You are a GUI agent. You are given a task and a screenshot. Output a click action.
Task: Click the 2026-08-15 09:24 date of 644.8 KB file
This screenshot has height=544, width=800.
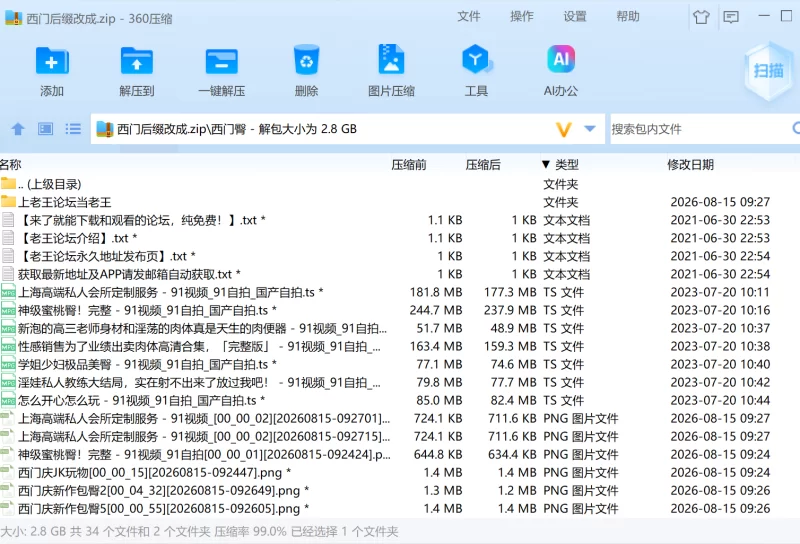click(x=720, y=454)
